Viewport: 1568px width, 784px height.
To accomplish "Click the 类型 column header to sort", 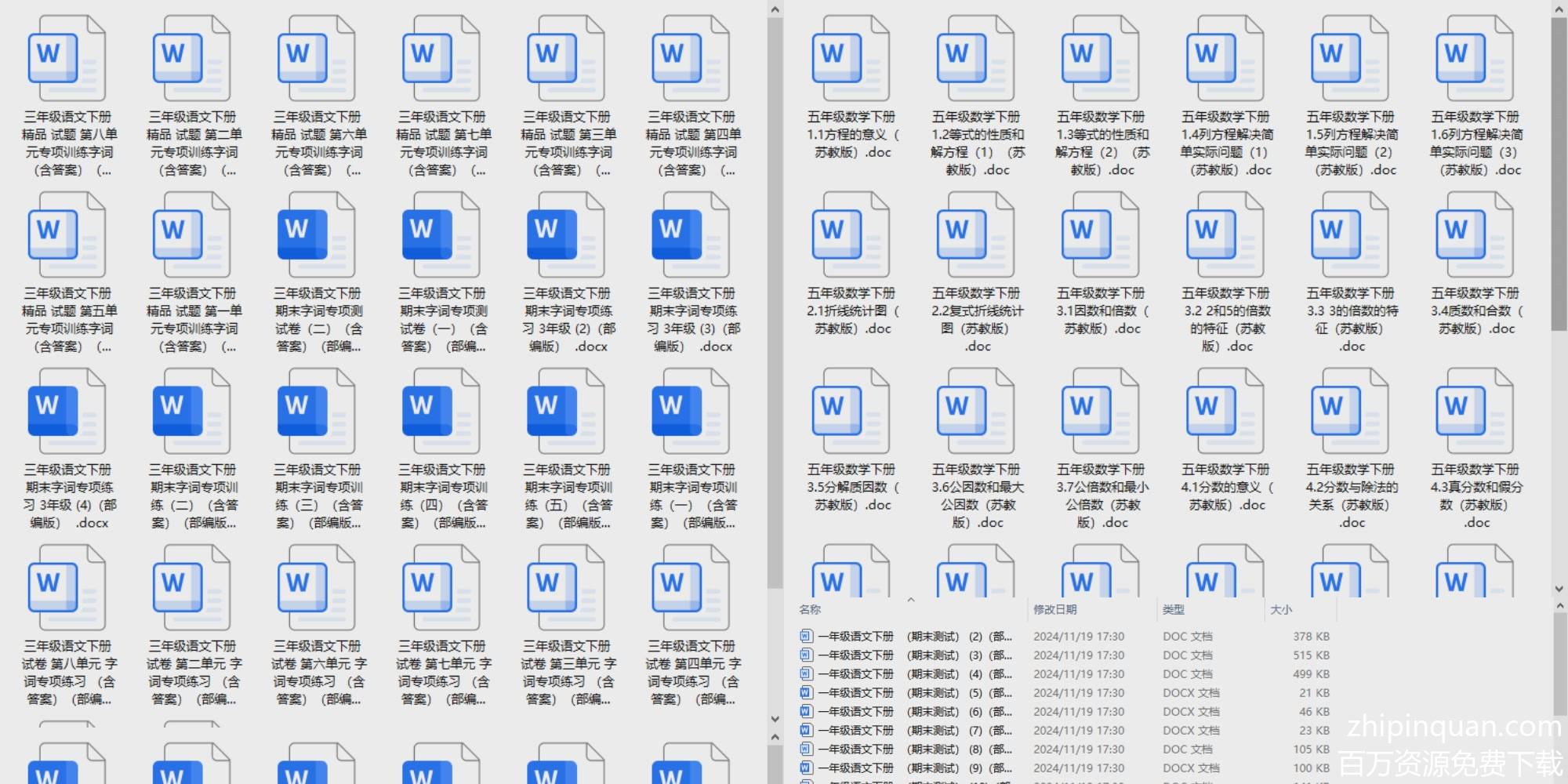I will [x=1174, y=609].
